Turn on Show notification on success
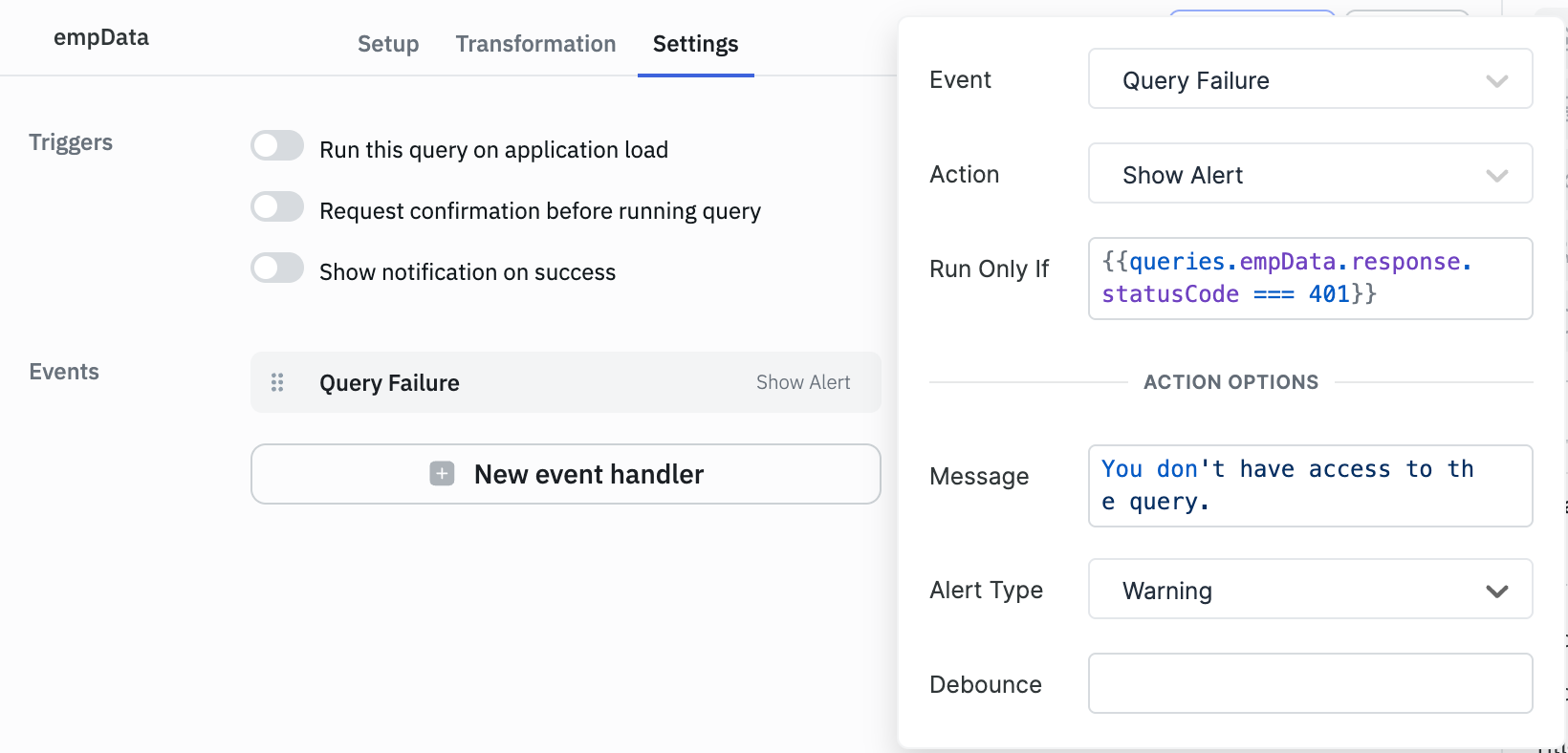This screenshot has height=753, width=1568. 277,269
